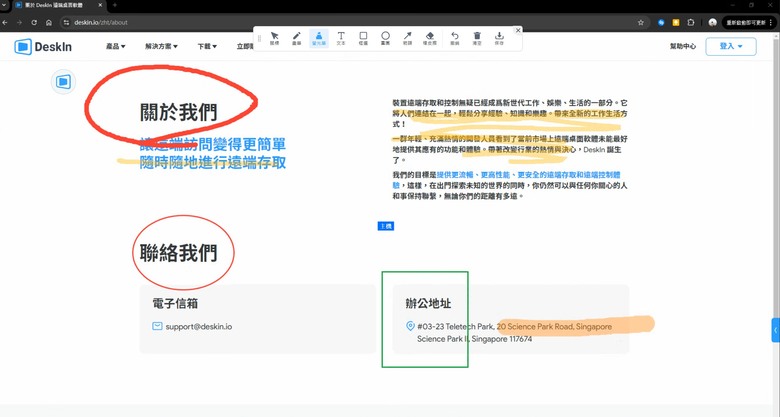Save the annotated screenshot with the download icon
Image resolution: width=780 pixels, height=417 pixels.
499,38
